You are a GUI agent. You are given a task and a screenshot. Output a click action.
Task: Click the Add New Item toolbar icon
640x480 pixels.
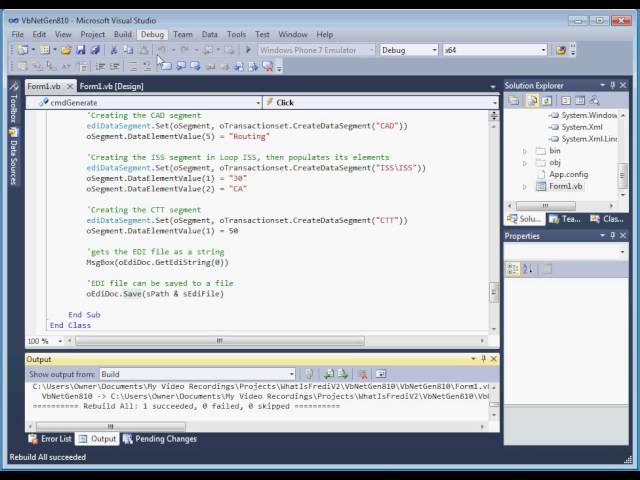coord(44,50)
